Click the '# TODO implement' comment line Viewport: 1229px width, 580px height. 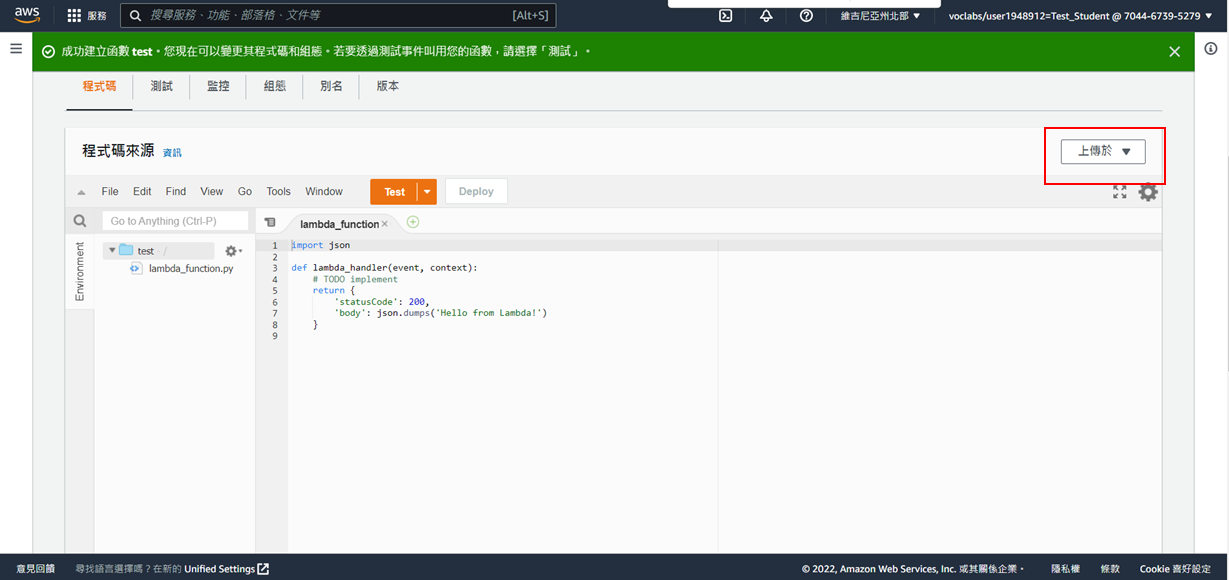pyautogui.click(x=355, y=279)
